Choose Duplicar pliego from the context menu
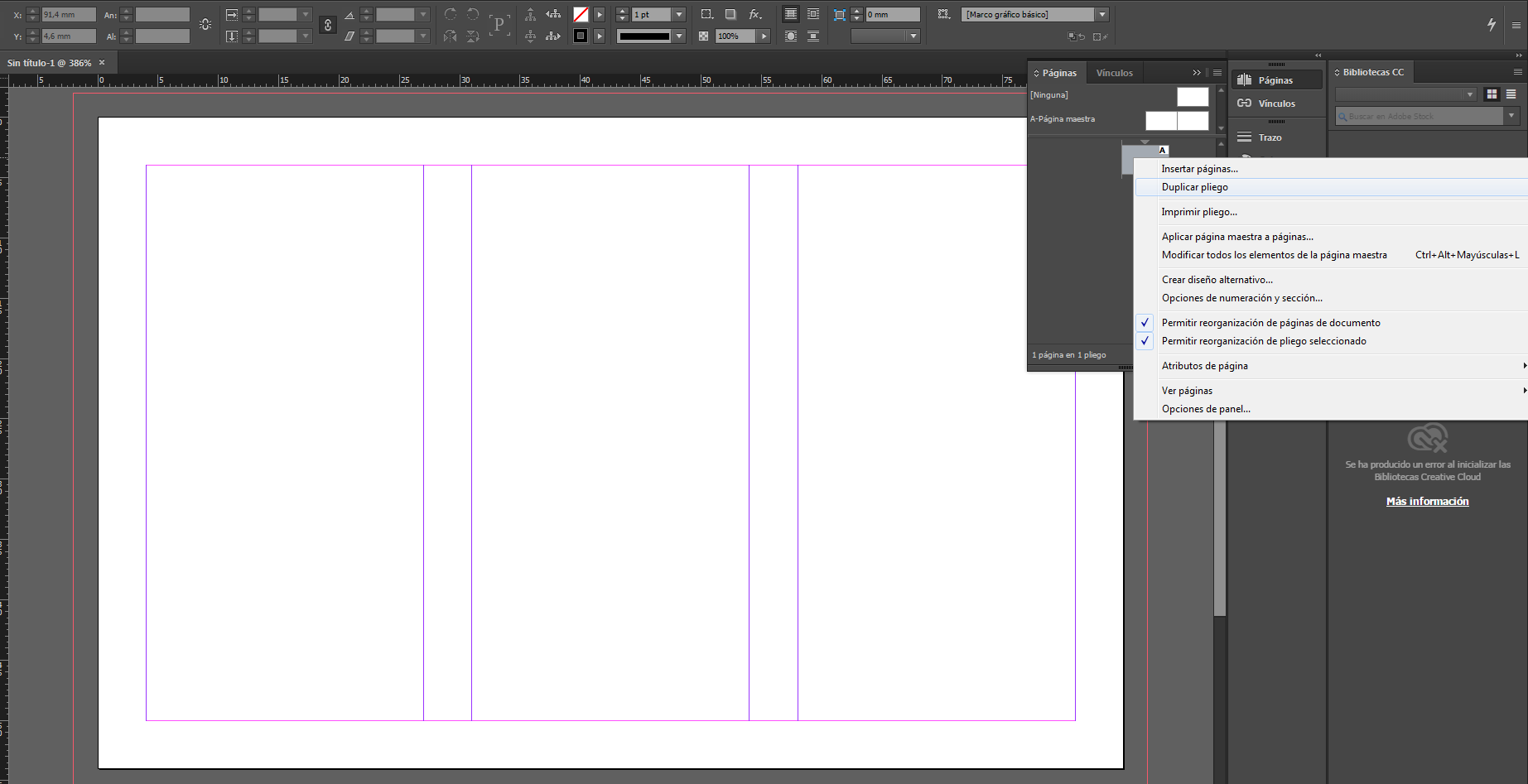The image size is (1528, 784). tap(1330, 187)
